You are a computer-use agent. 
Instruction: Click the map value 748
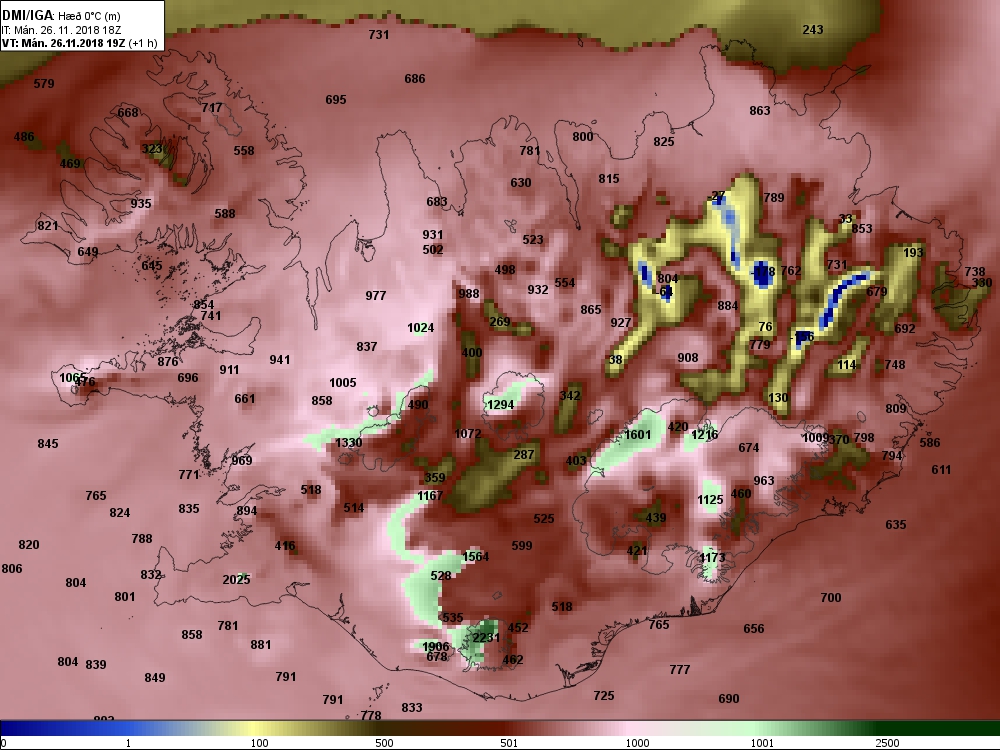895,364
